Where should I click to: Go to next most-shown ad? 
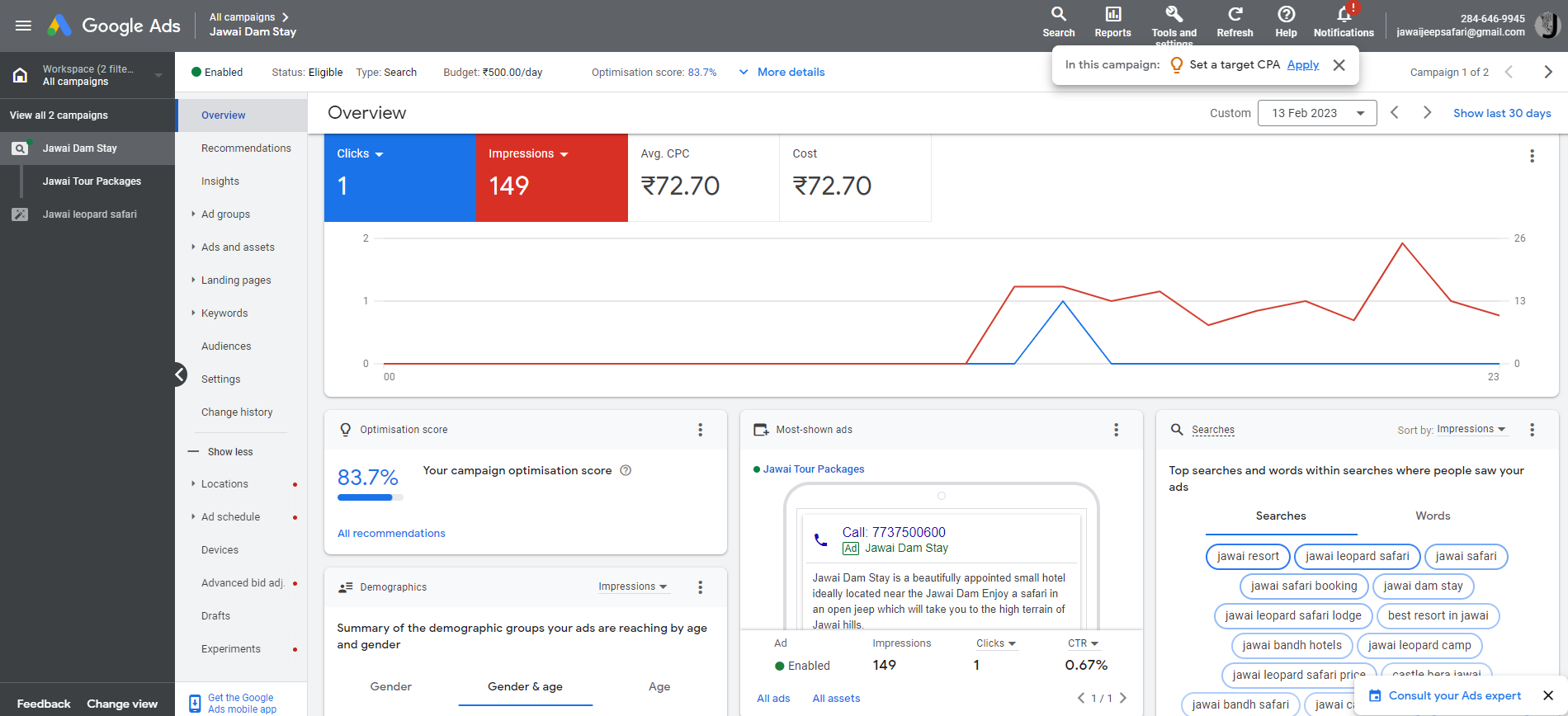1123,698
